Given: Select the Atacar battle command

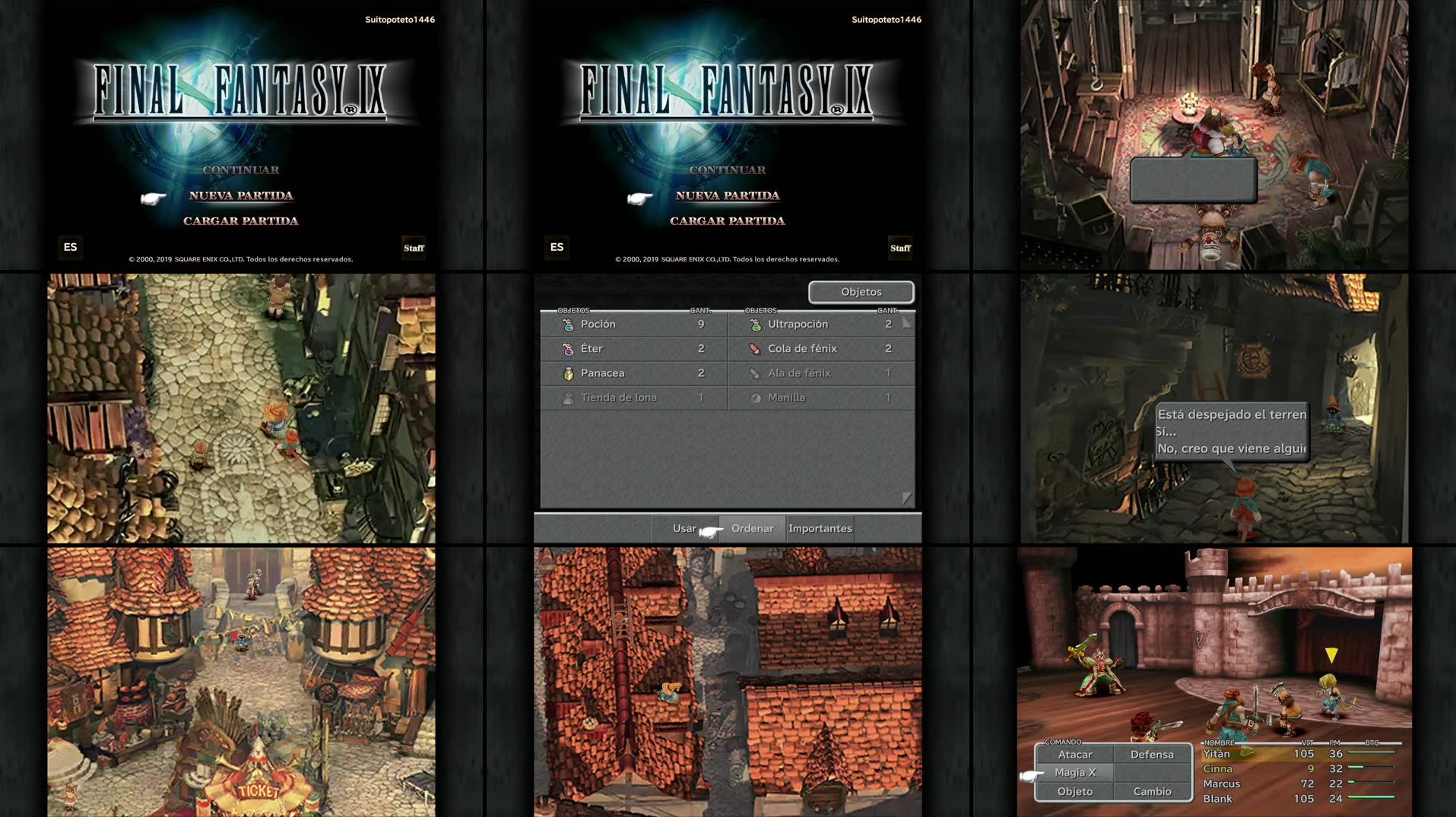Looking at the screenshot, I should pyautogui.click(x=1075, y=755).
